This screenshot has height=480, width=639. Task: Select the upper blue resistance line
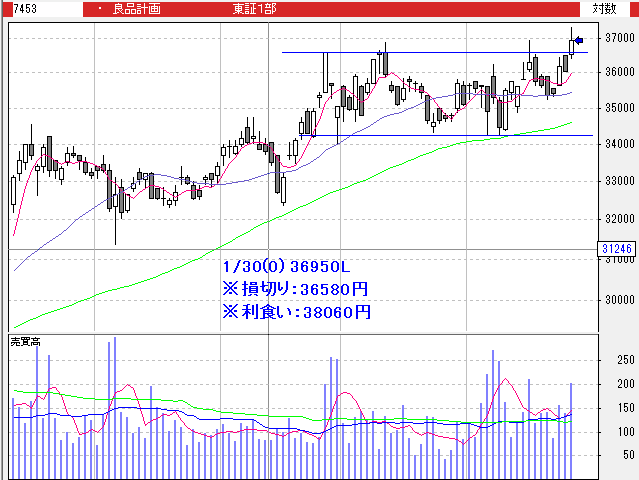(x=420, y=52)
